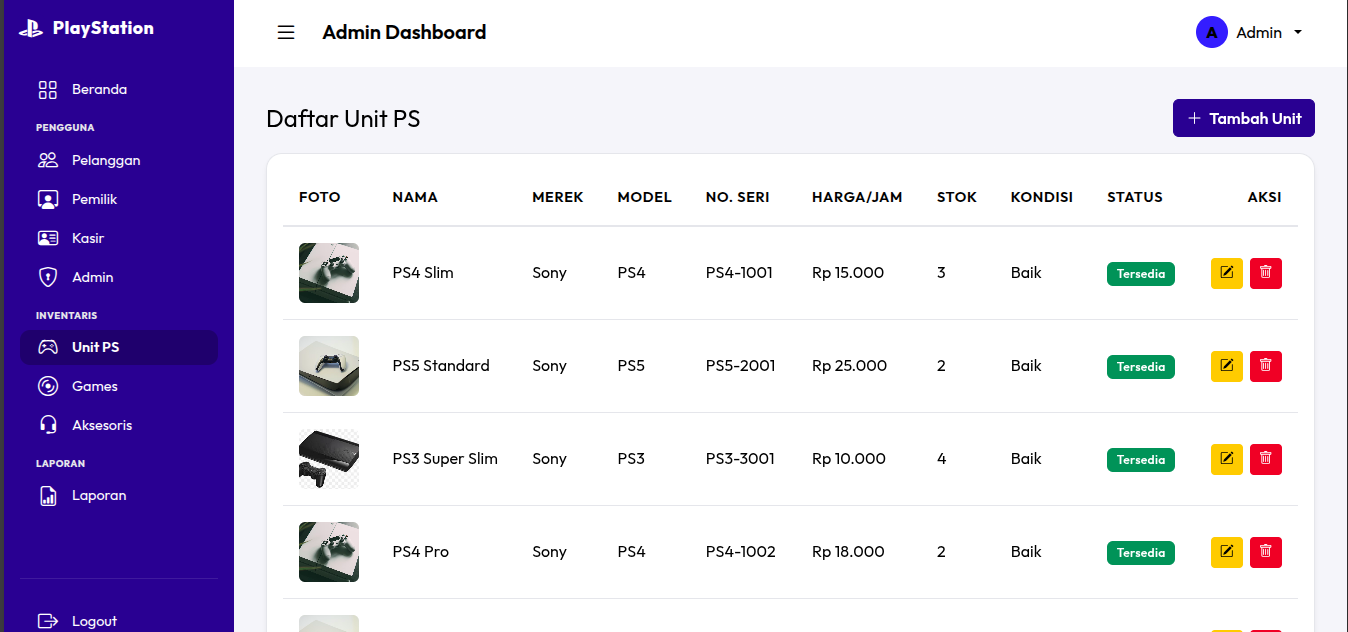Toggle the hamburger sidebar menu icon
1348x632 pixels.
pyautogui.click(x=286, y=33)
